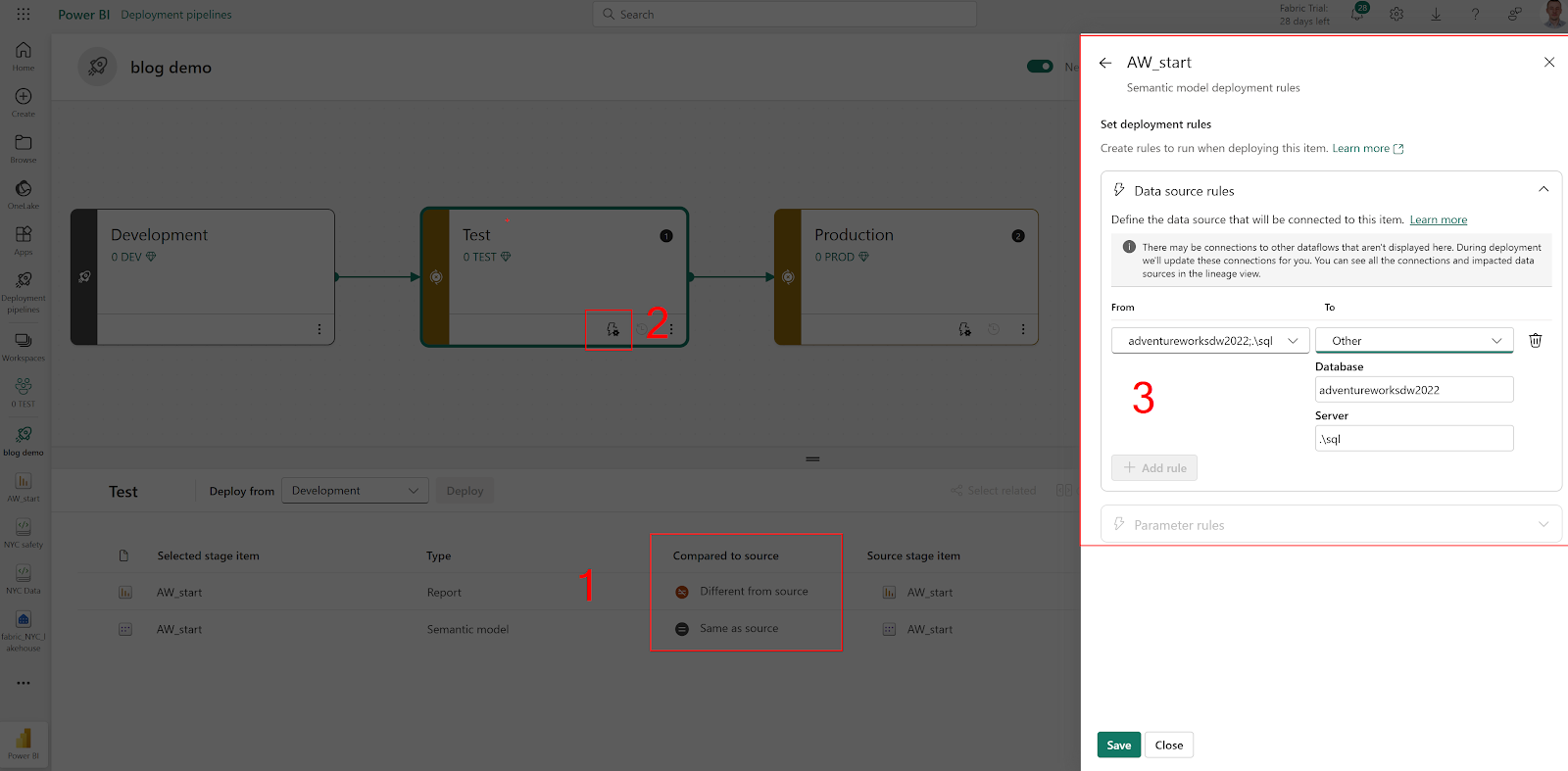Collapse the Data source rules section
1568x771 pixels.
(x=1543, y=190)
